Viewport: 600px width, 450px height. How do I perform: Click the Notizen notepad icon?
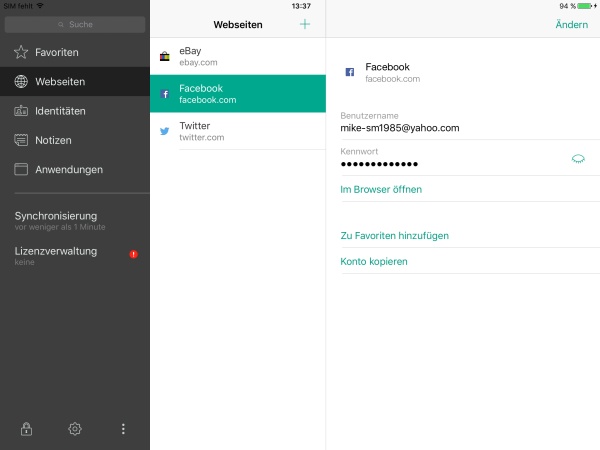click(21, 140)
